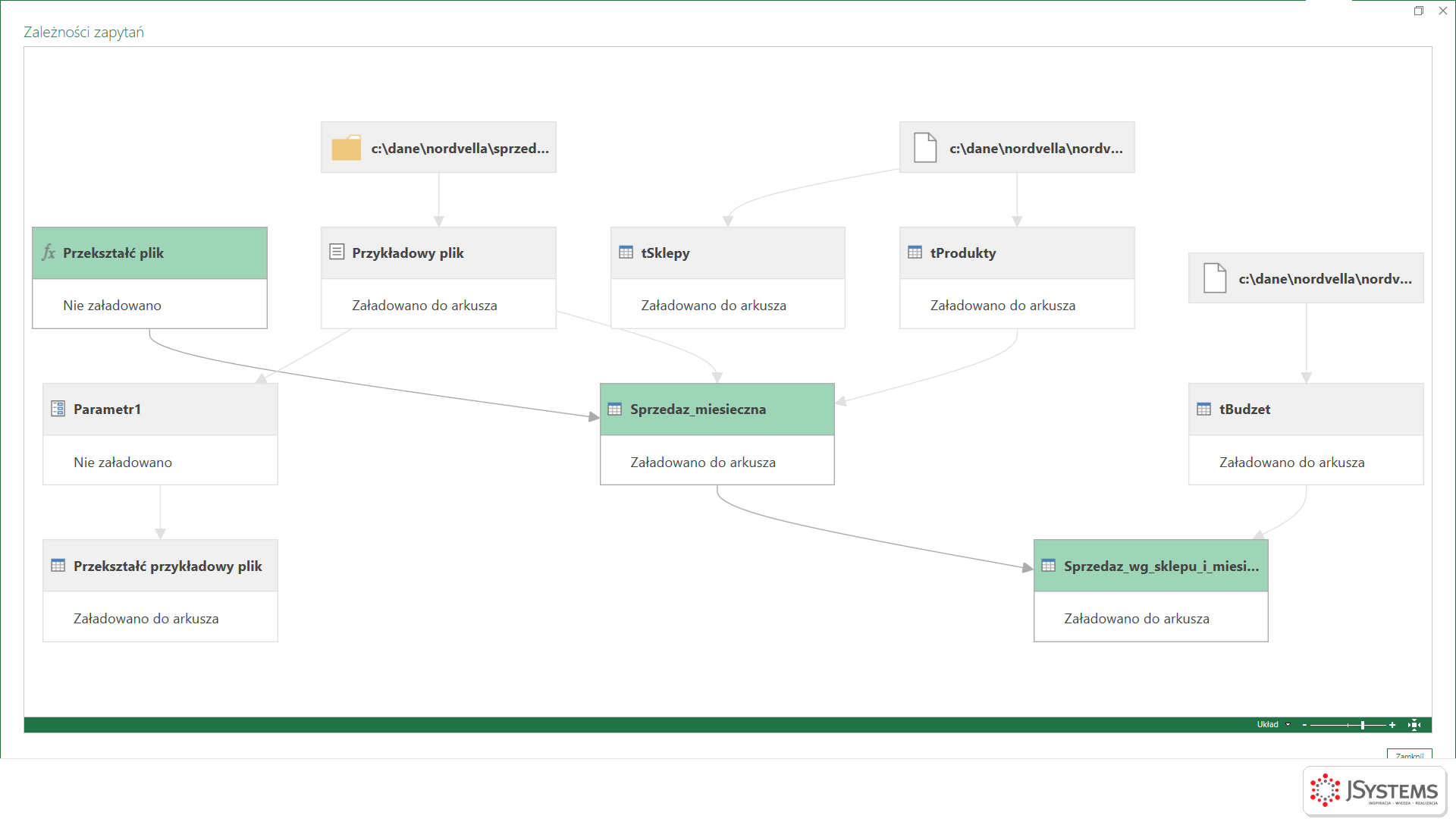This screenshot has height=822, width=1456.
Task: Restore the dialog window size
Action: pos(1419,11)
